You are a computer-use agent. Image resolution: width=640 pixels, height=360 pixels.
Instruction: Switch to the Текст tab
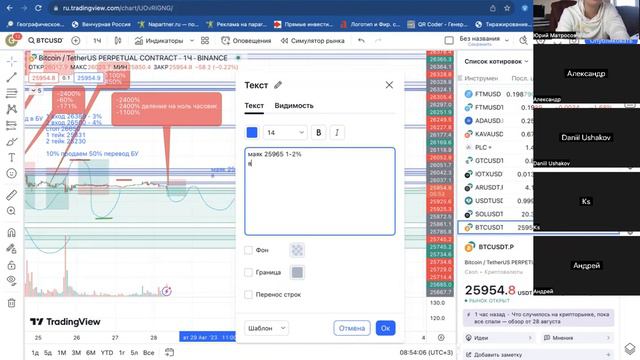[x=254, y=106]
